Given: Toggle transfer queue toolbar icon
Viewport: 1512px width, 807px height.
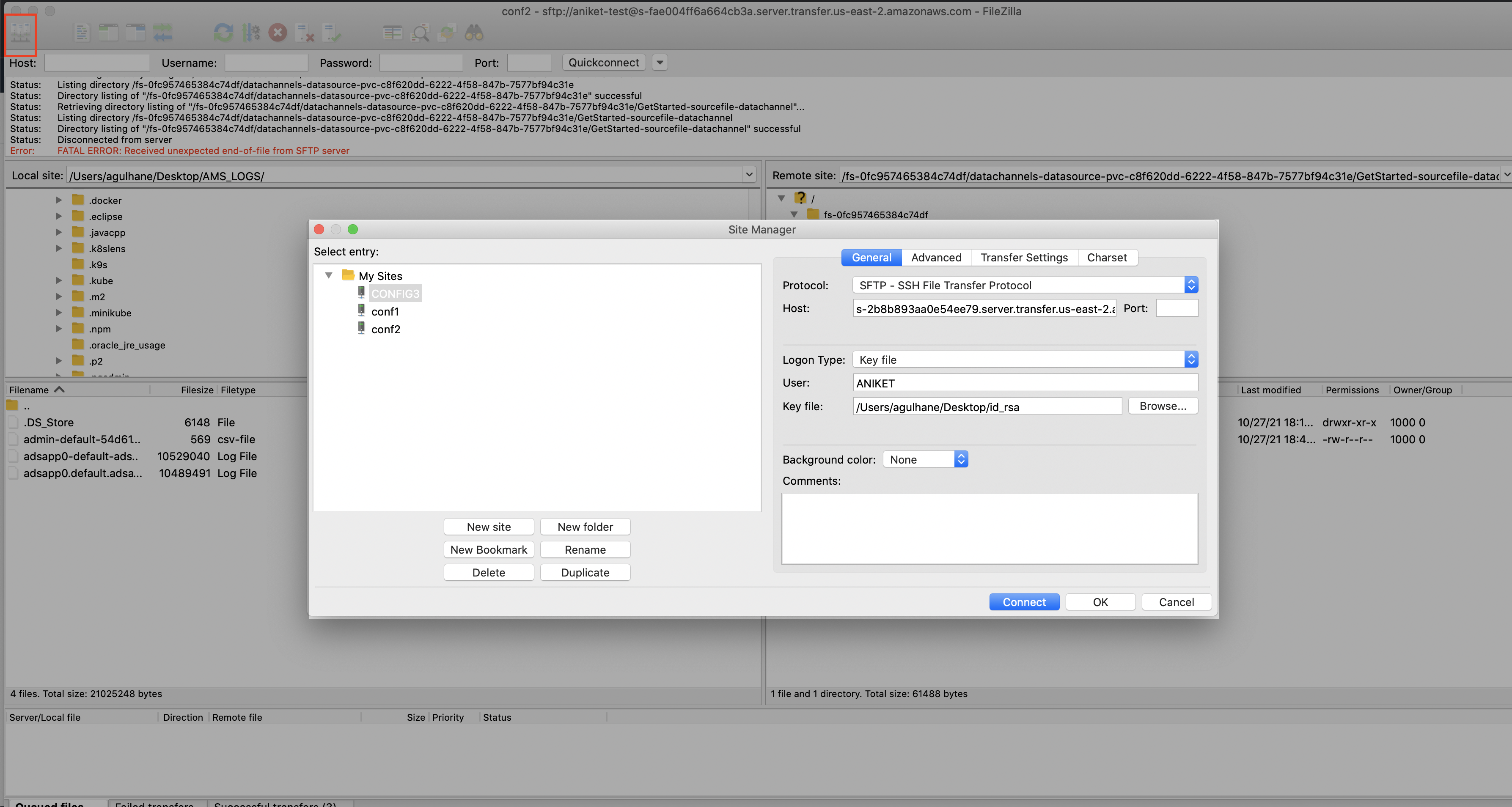Looking at the screenshot, I should 163,33.
